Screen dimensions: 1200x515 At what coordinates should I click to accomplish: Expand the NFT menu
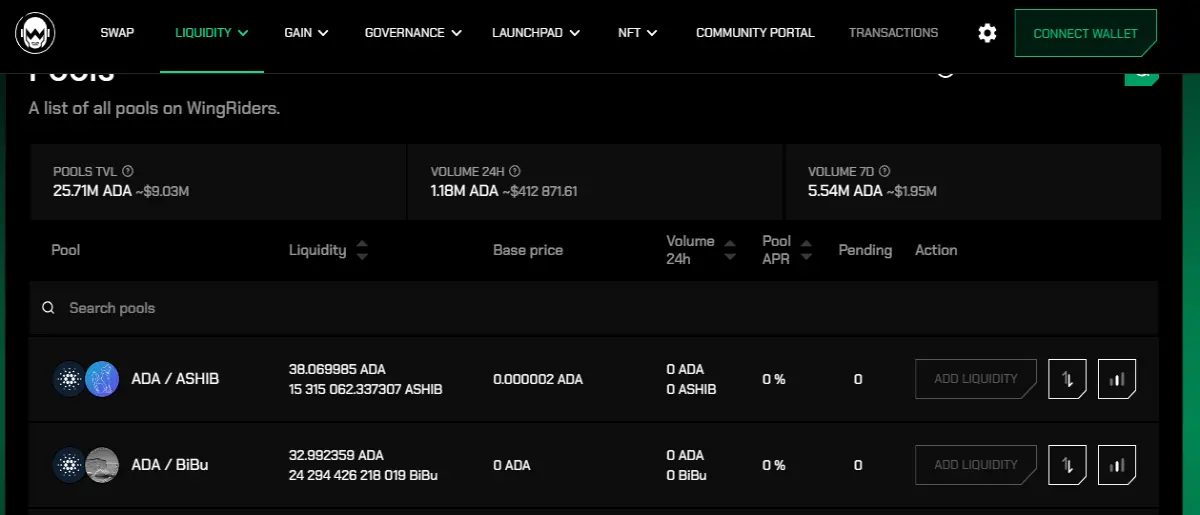coord(637,33)
